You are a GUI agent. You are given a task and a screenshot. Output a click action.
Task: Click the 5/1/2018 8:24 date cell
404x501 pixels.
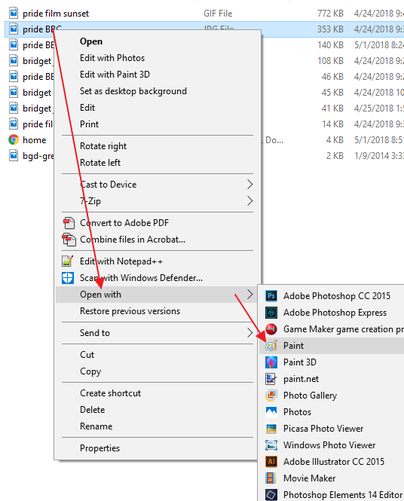[x=379, y=45]
